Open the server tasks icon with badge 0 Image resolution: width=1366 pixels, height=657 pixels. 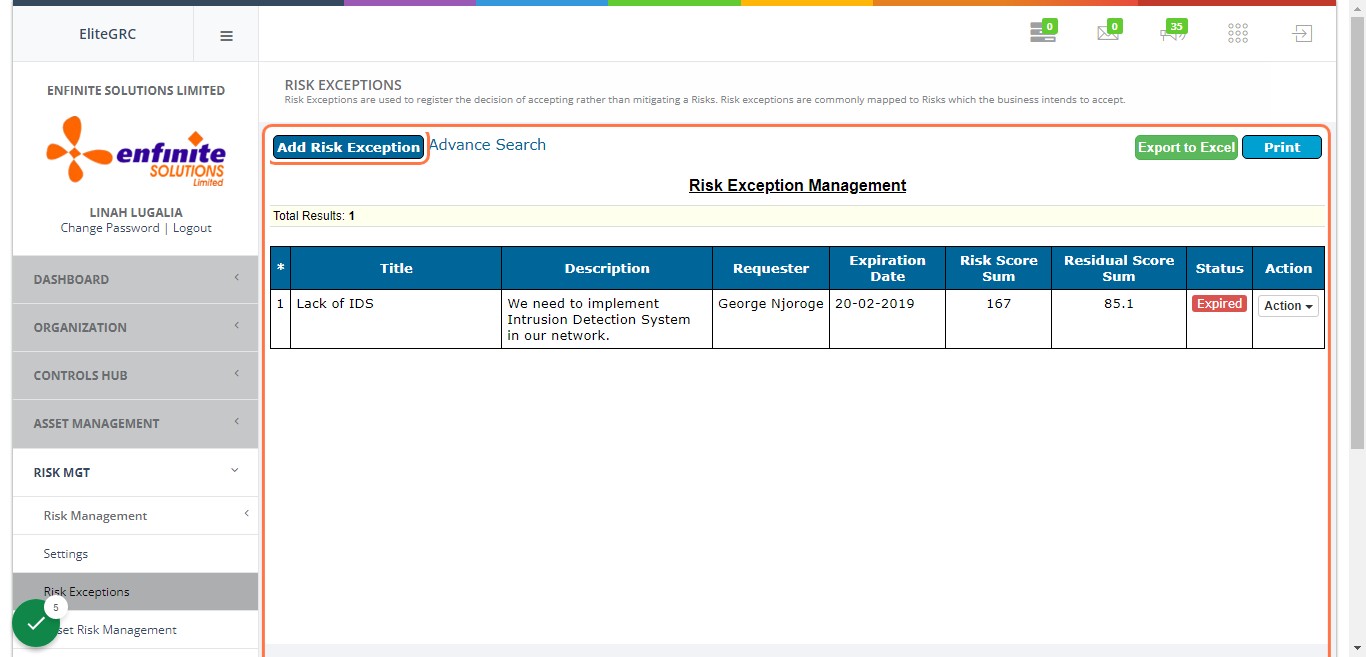(1043, 33)
